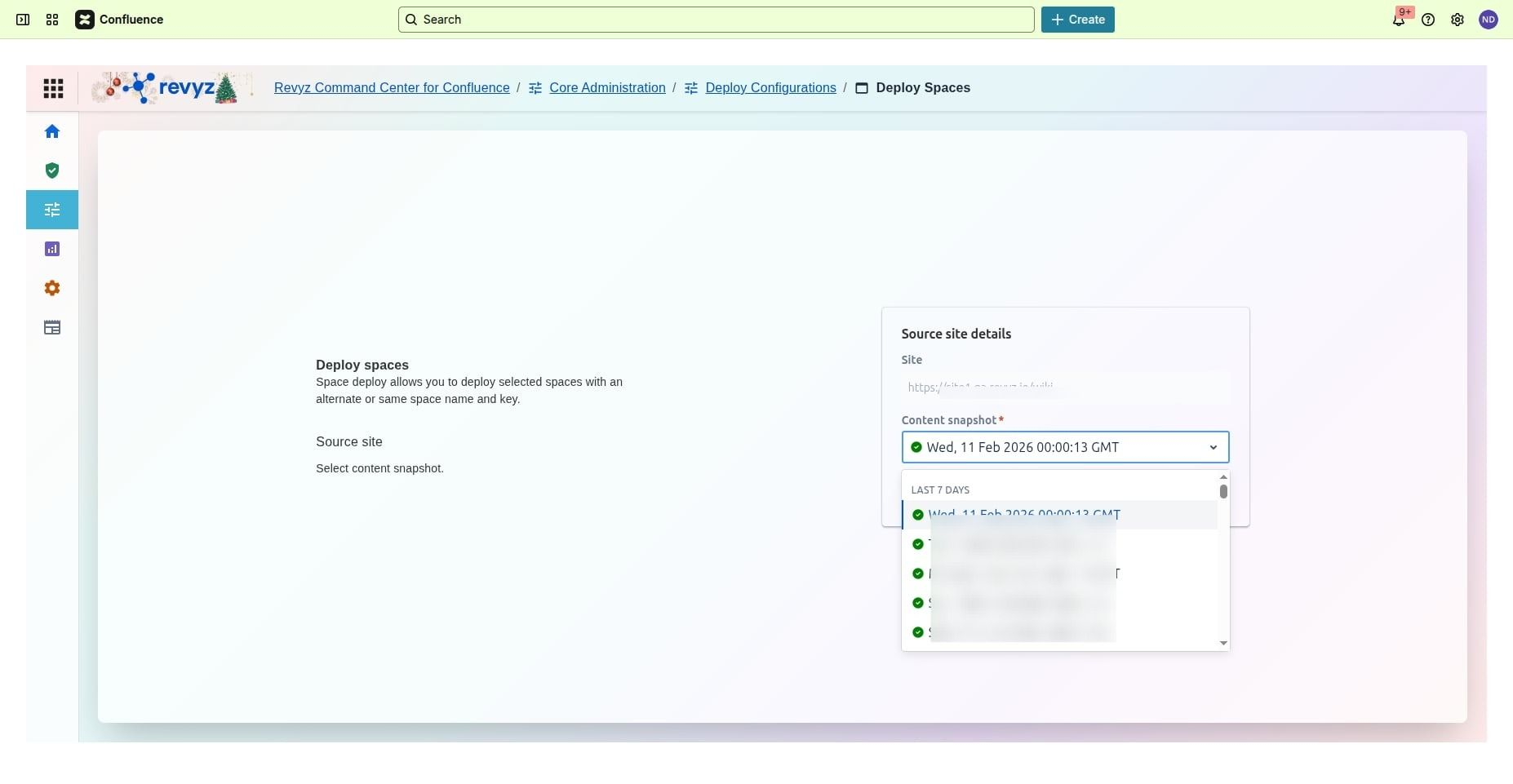Open Confluence notifications bell

(x=1398, y=20)
